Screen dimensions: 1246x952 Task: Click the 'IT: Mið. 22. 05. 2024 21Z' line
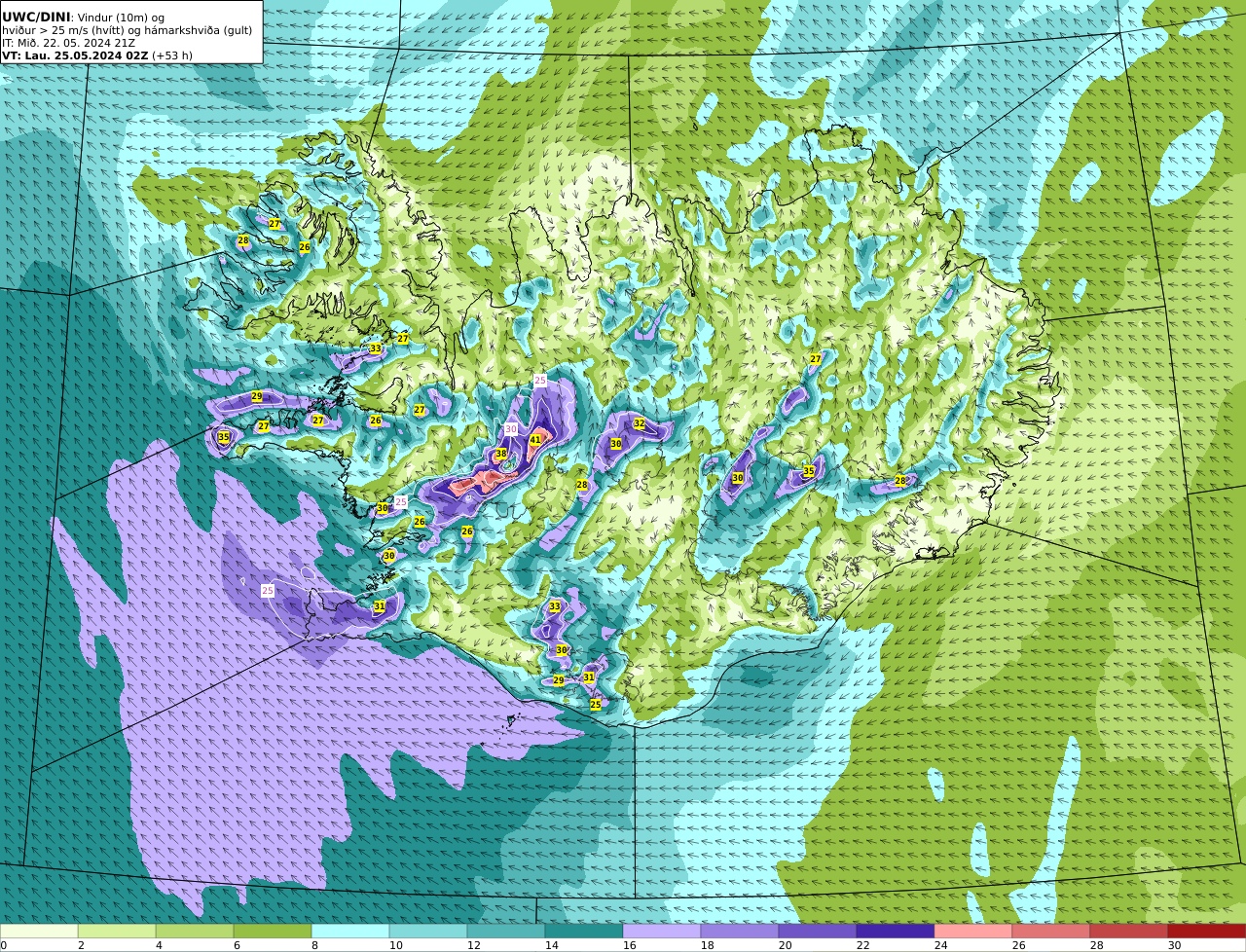(69, 43)
